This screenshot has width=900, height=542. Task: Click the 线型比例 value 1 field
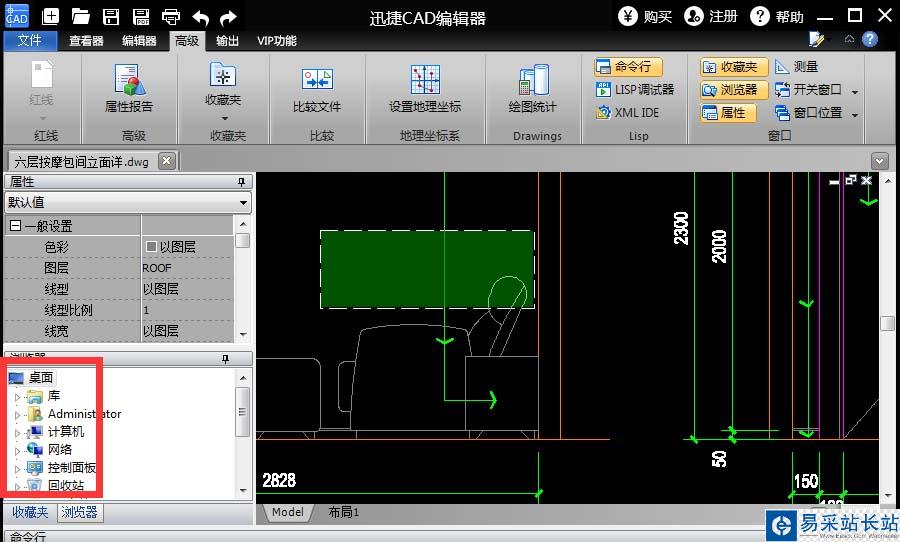pos(187,310)
